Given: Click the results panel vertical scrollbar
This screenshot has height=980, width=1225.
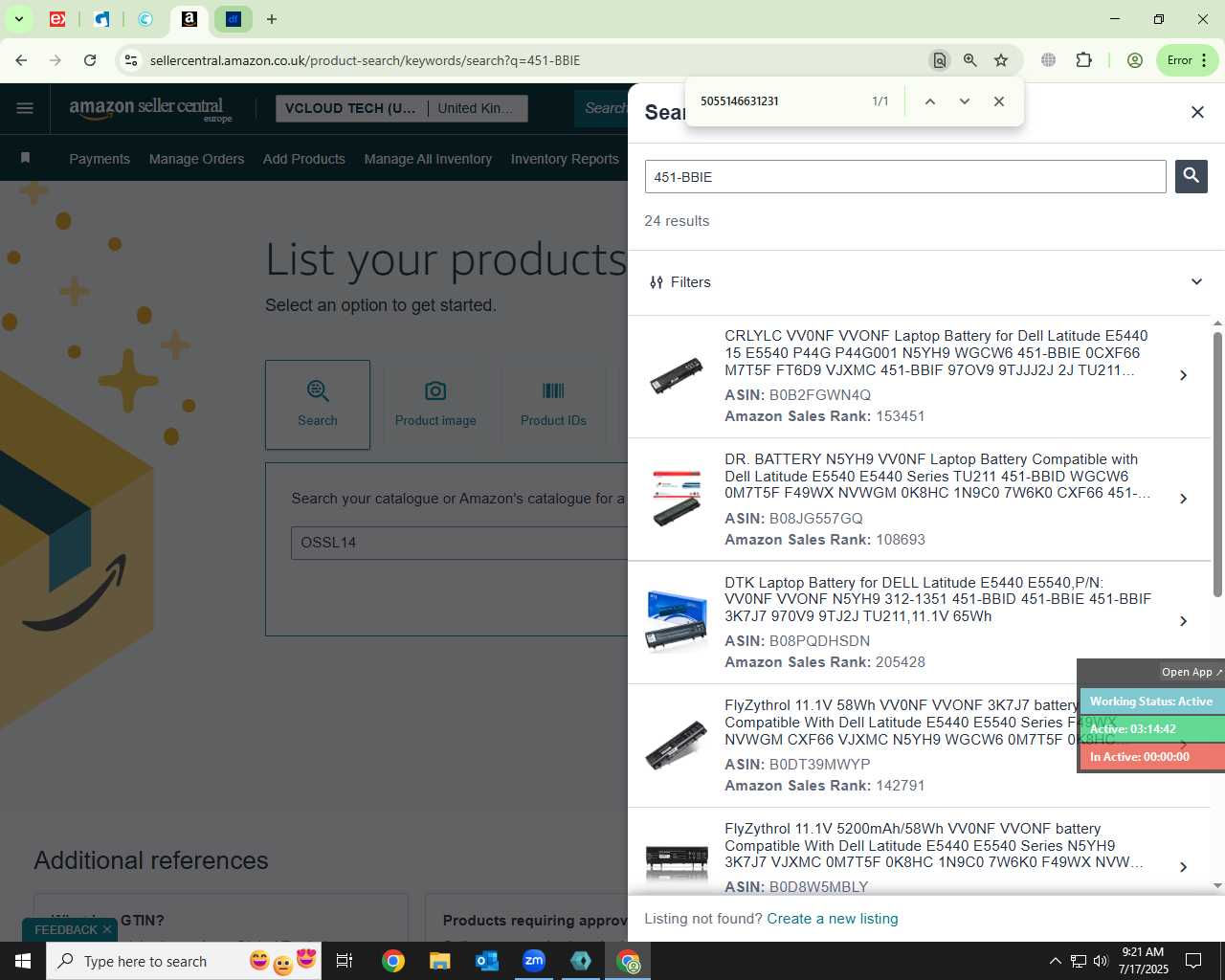Looking at the screenshot, I should pyautogui.click(x=1217, y=465).
